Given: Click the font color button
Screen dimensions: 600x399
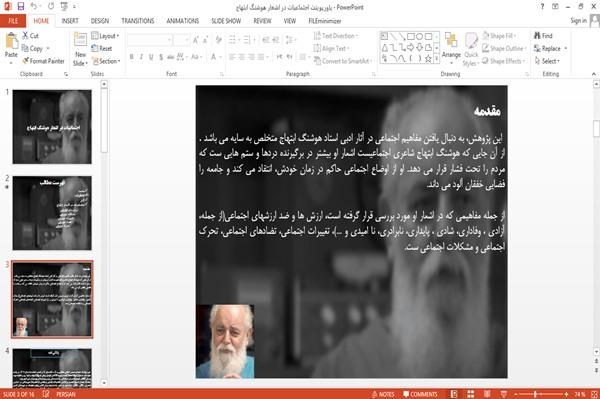Looking at the screenshot, I should click(x=214, y=57).
